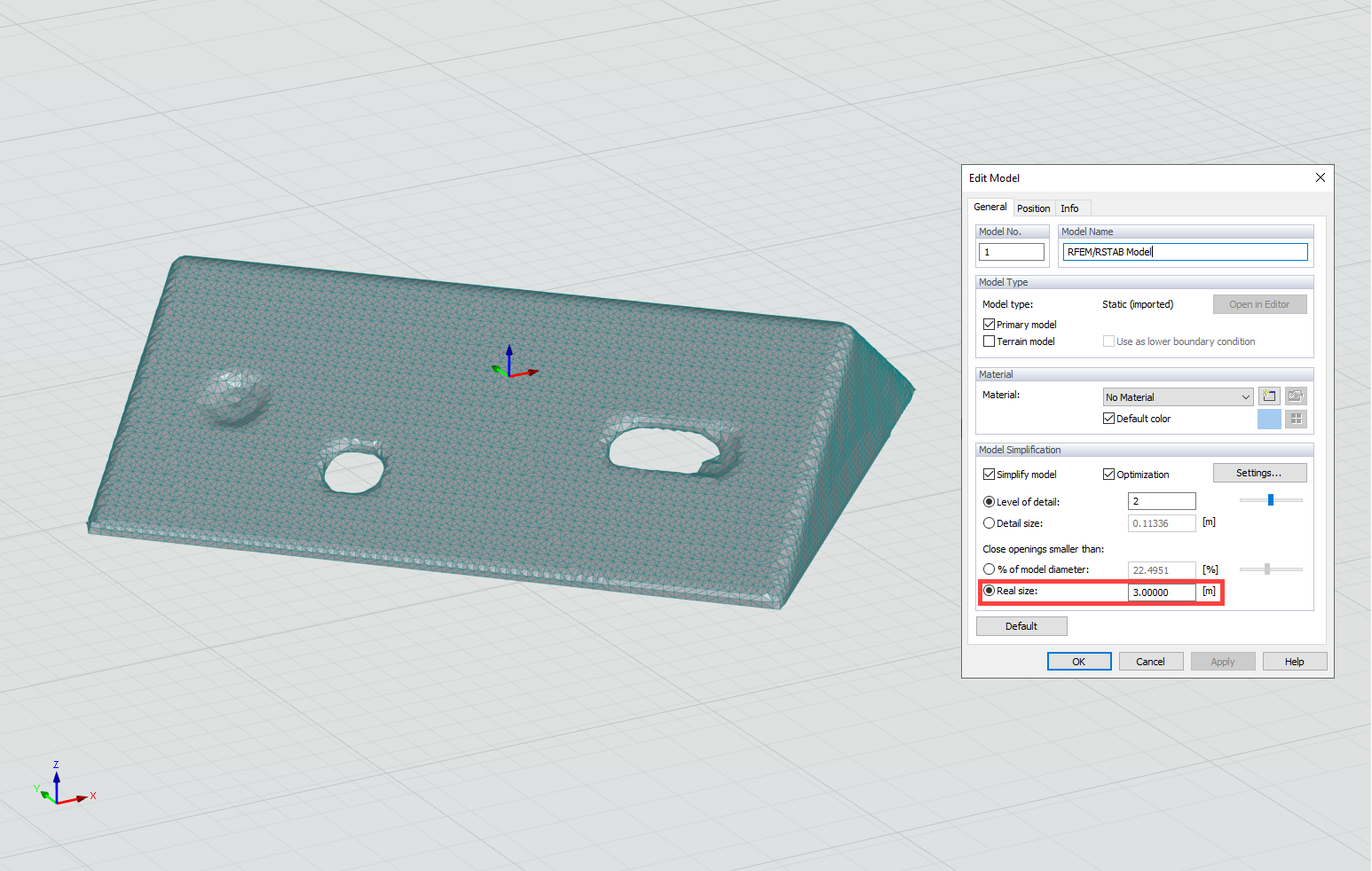1372x871 pixels.
Task: Select the Real size radio button
Action: point(989,591)
